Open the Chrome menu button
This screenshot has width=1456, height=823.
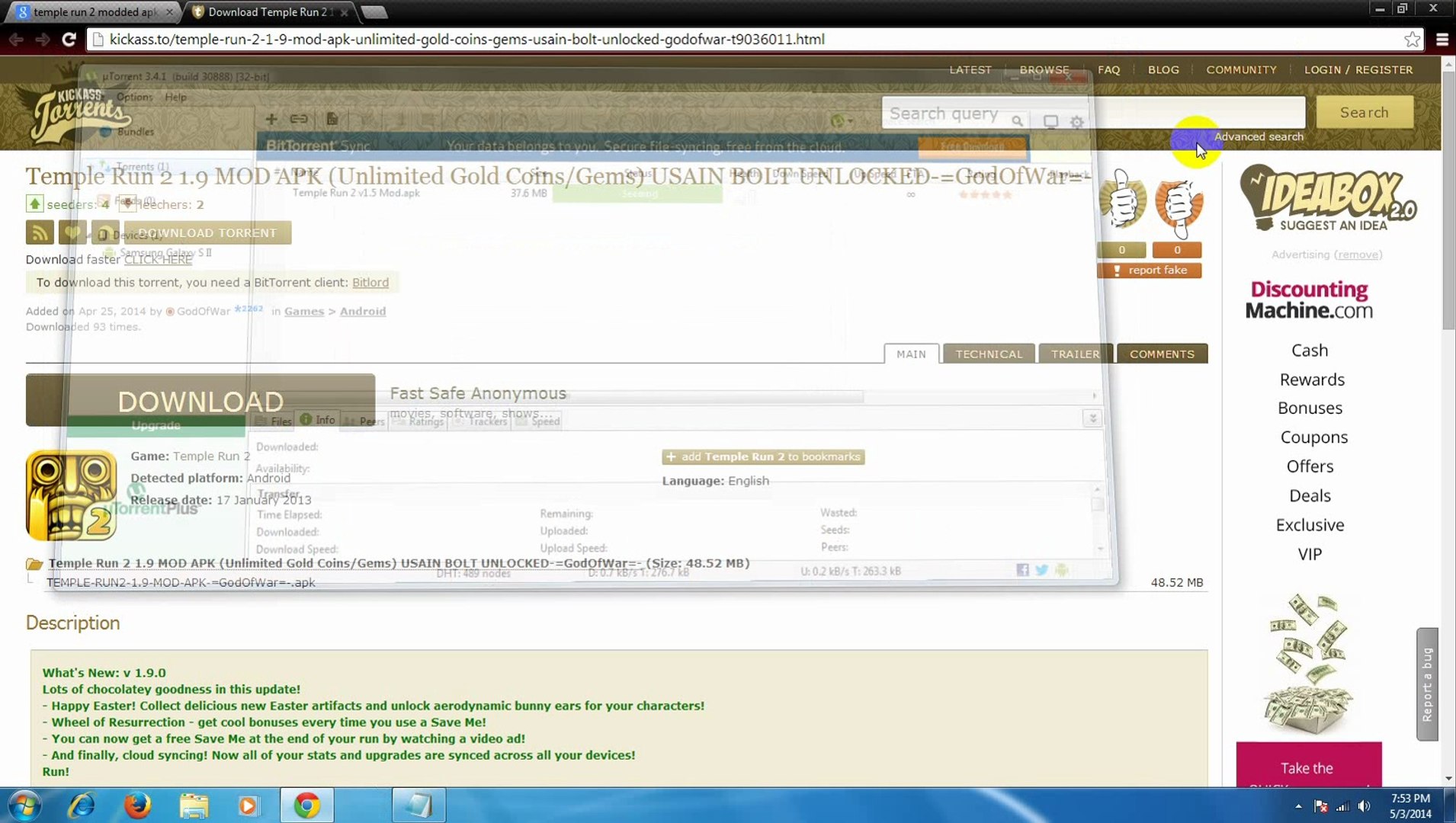tap(1442, 40)
